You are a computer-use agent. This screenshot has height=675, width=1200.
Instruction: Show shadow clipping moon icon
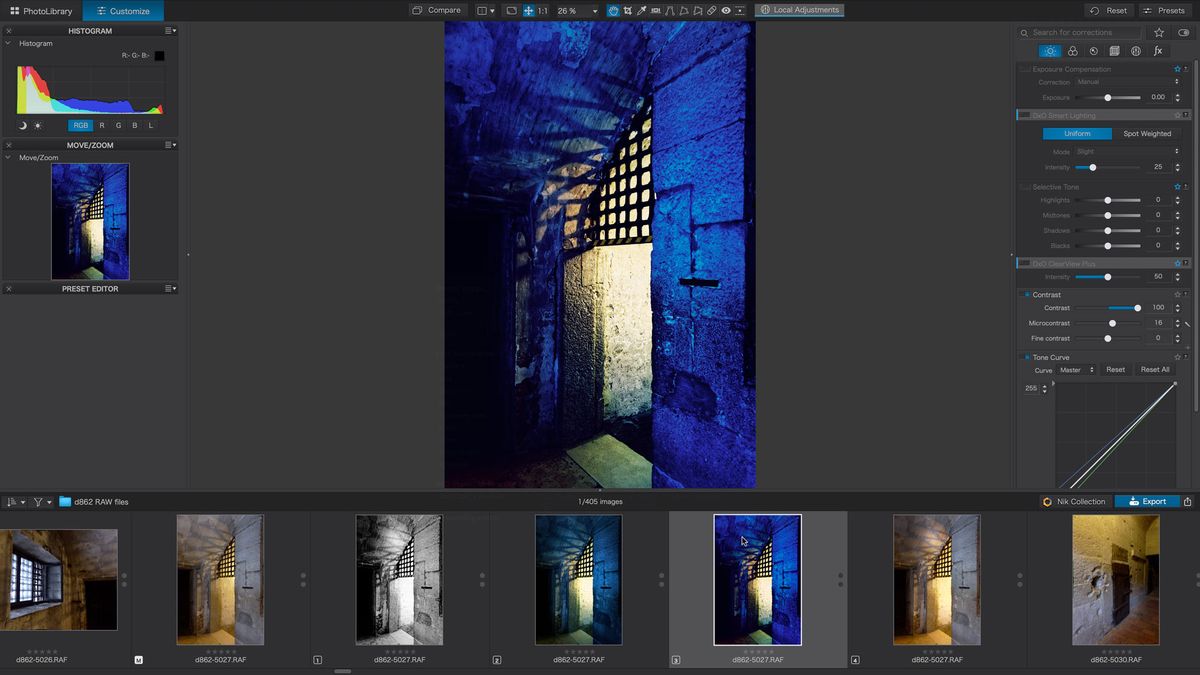[22, 125]
